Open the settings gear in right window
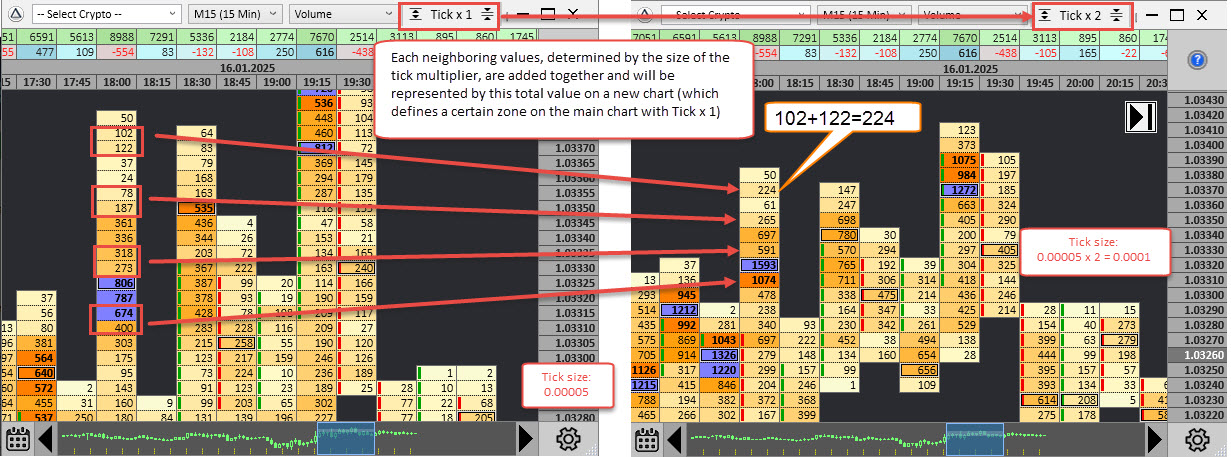1231x457 pixels. 1198,439
